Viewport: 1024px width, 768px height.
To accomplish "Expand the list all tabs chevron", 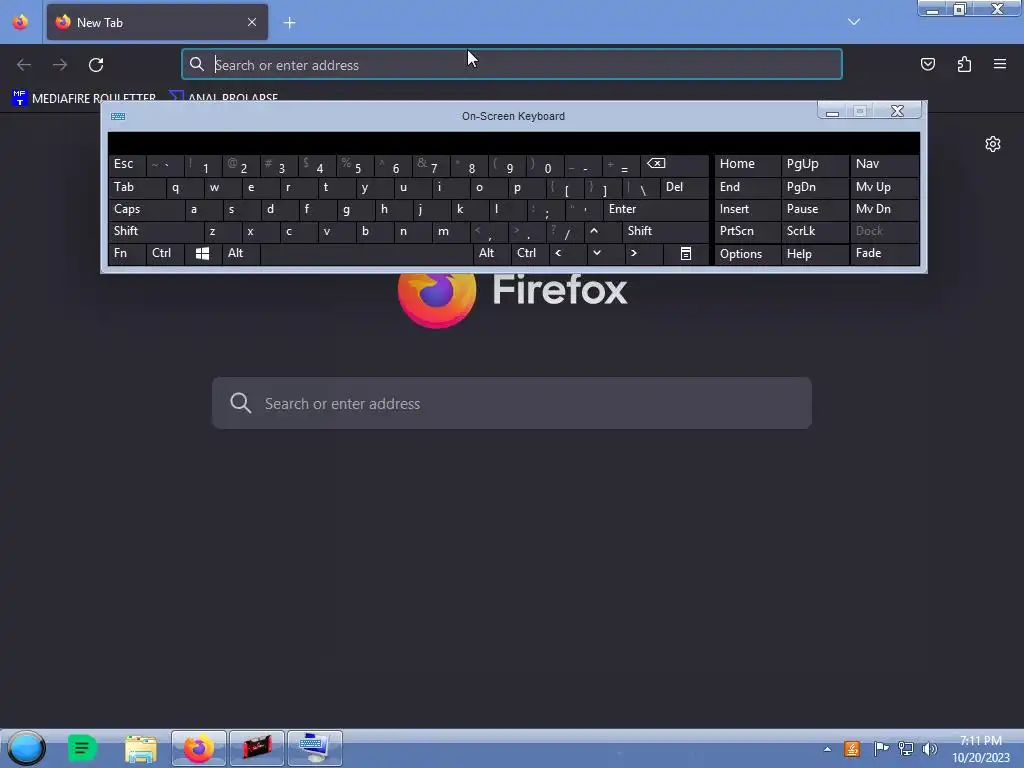I will point(854,22).
